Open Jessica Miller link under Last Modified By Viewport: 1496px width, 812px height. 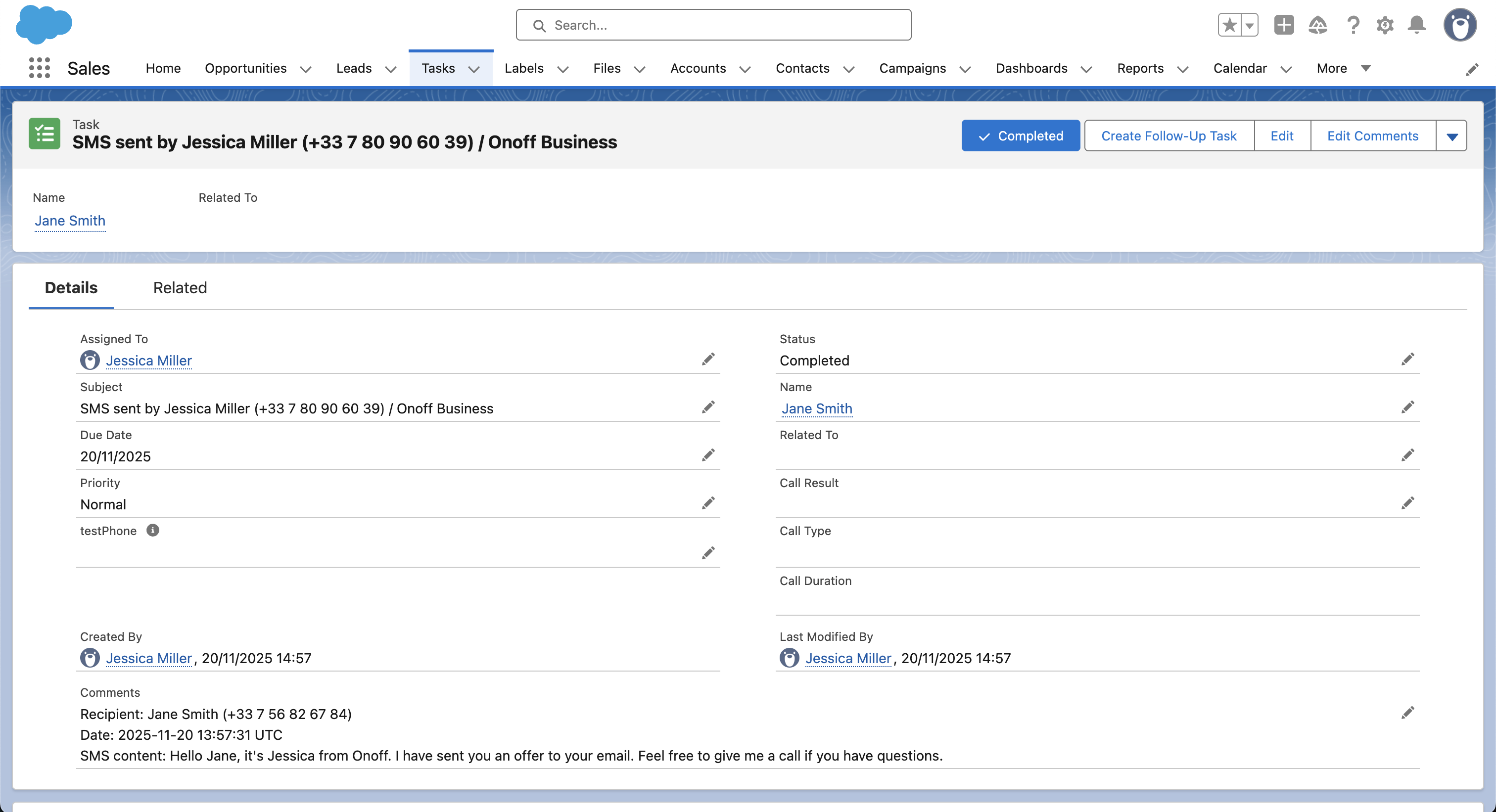[848, 658]
